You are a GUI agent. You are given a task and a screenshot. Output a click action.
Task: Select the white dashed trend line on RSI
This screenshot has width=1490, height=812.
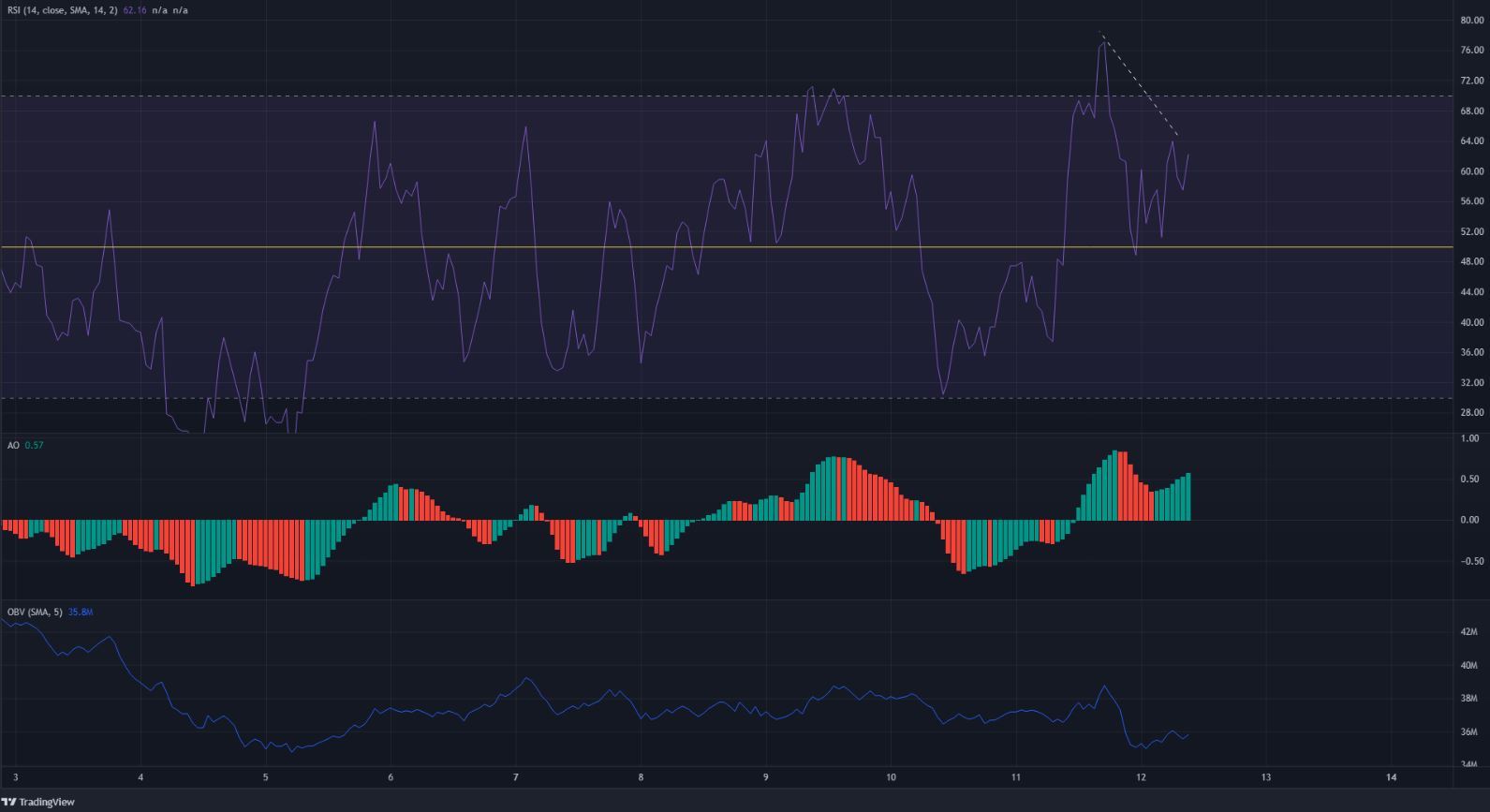point(1139,86)
